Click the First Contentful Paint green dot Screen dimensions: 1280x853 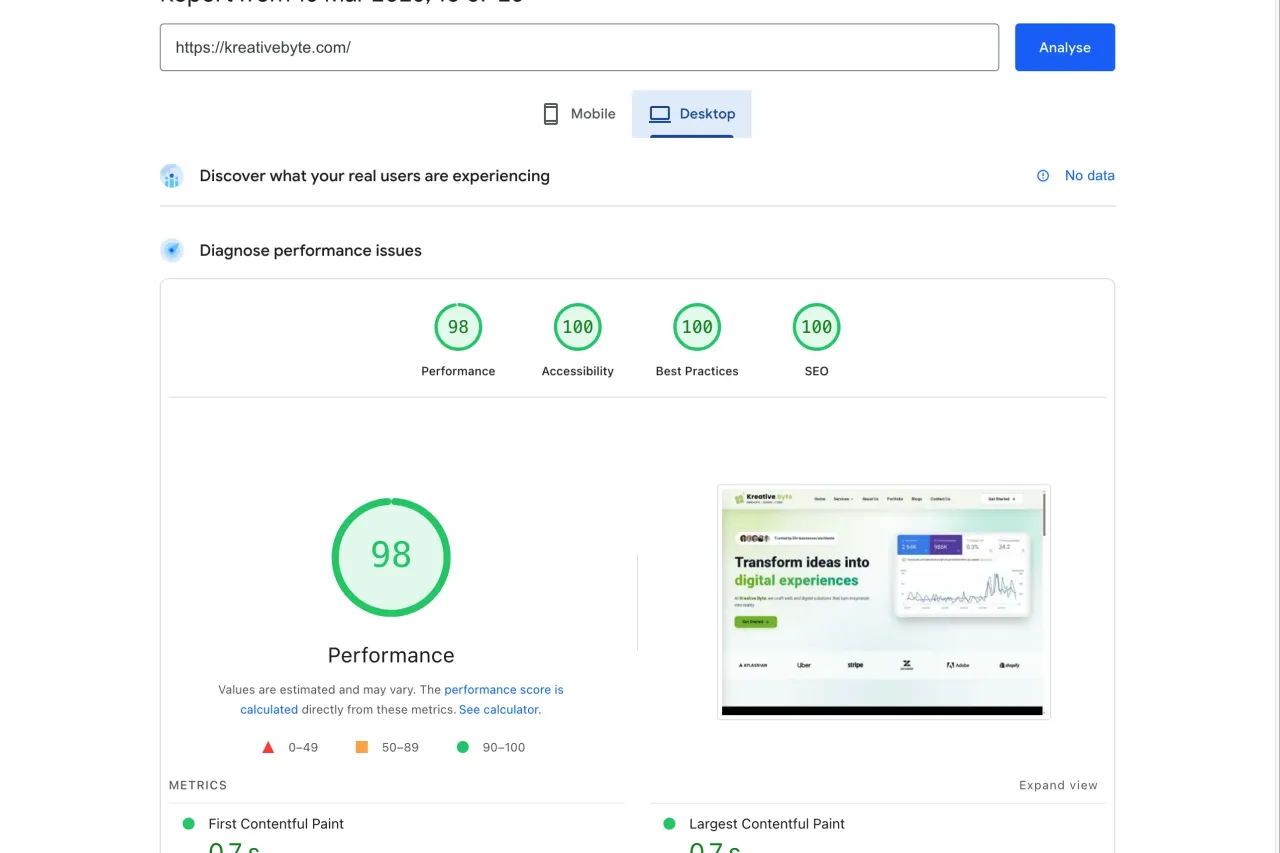(188, 824)
